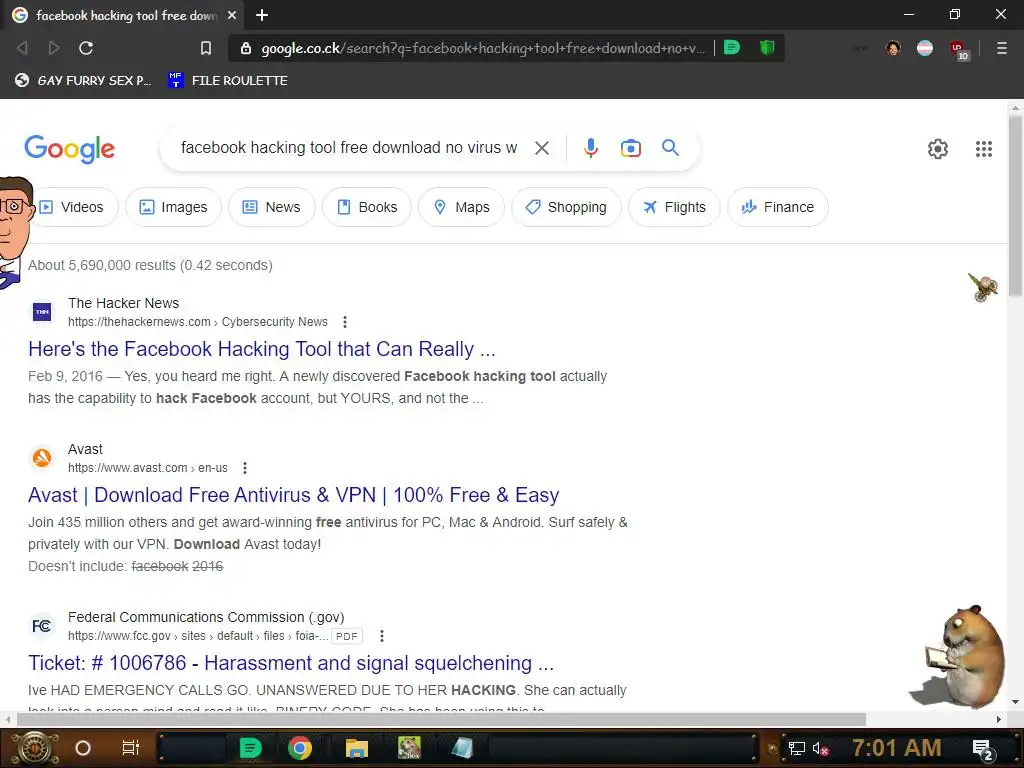Submit search with the magnifying glass
Image resolution: width=1024 pixels, height=768 pixels.
tap(670, 148)
